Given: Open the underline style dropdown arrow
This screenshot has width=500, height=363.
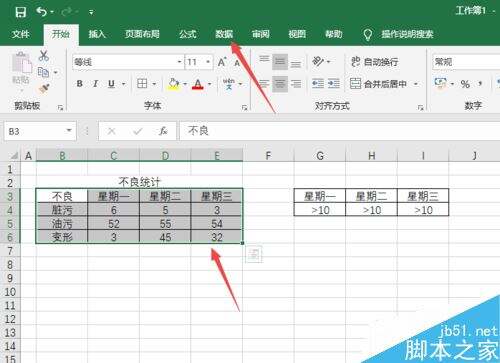Looking at the screenshot, I should coord(124,84).
